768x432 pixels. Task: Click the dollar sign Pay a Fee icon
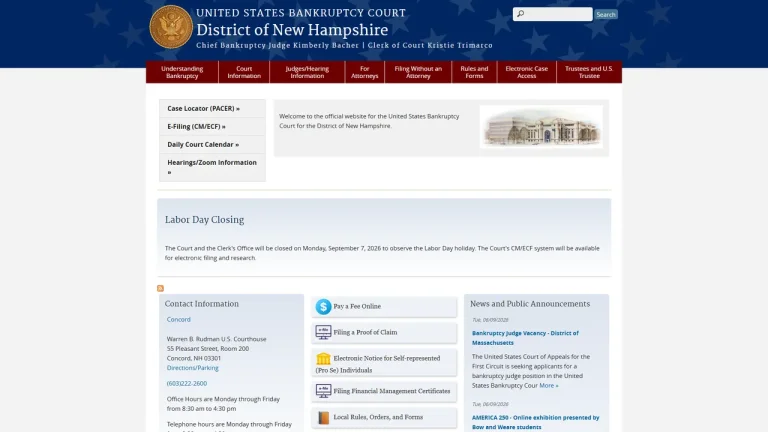(x=323, y=307)
